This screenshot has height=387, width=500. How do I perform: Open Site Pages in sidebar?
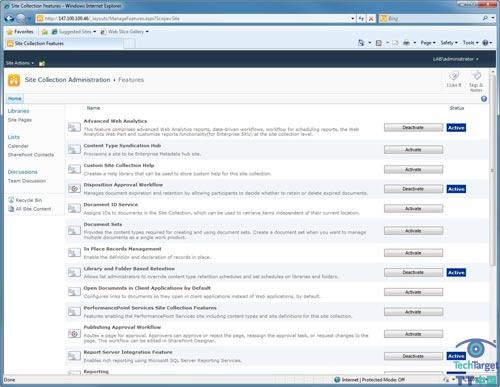click(20, 120)
